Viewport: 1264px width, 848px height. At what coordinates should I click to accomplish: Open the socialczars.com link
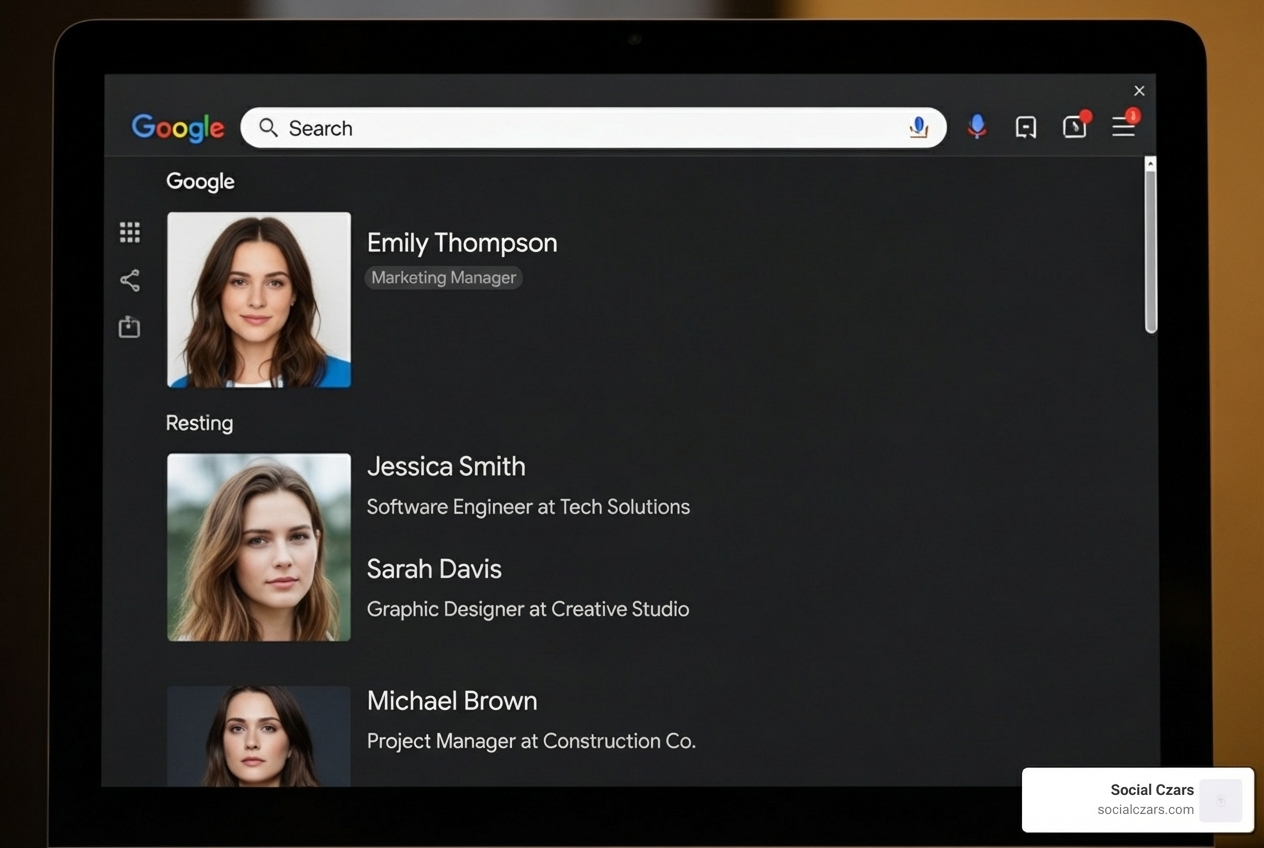(x=1145, y=810)
